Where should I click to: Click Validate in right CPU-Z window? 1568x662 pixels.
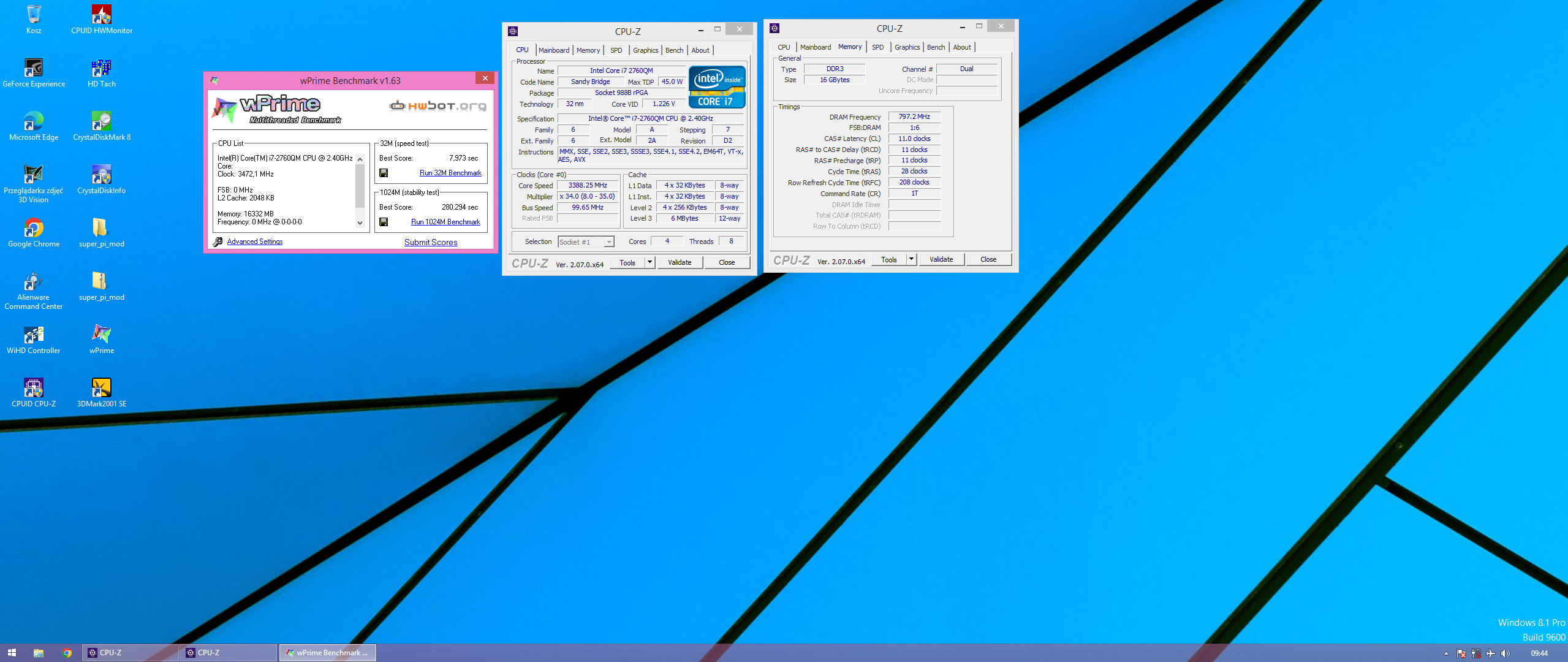(x=941, y=259)
